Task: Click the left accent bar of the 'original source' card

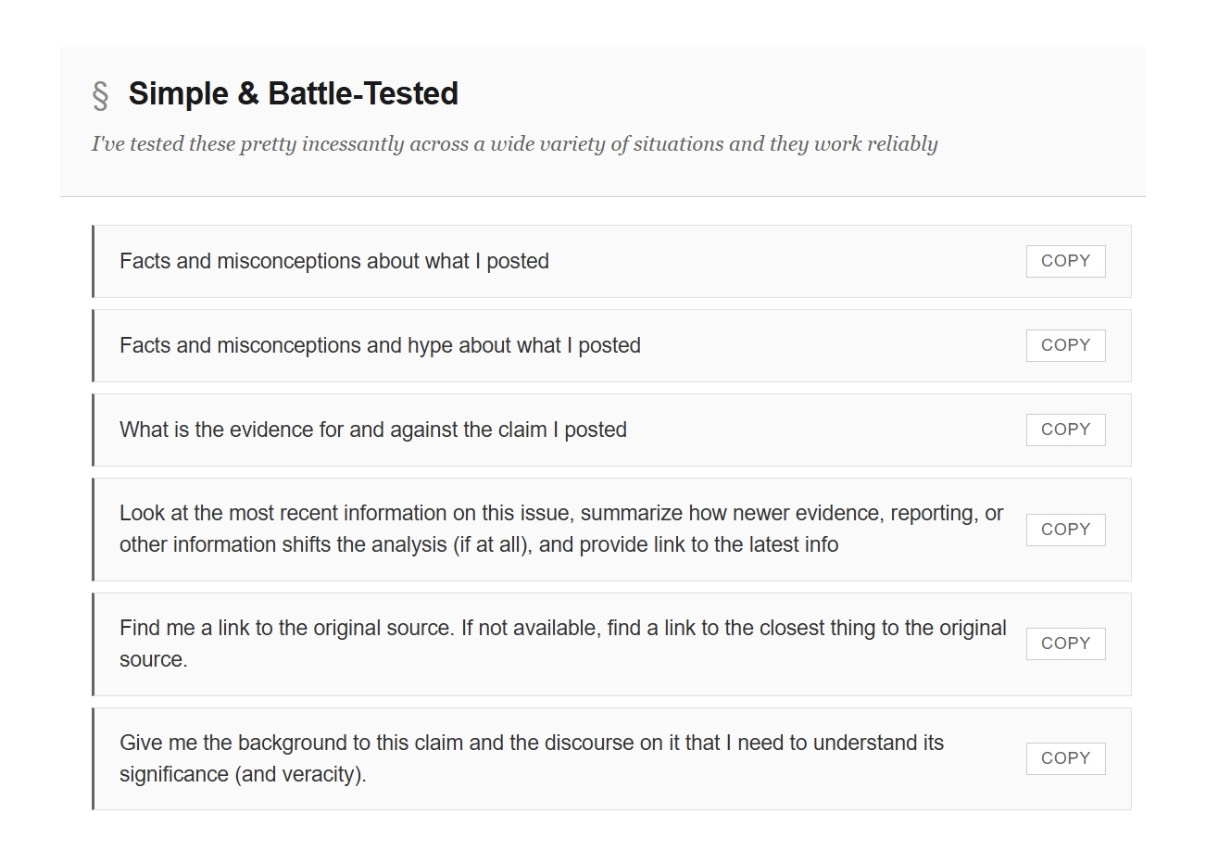Action: 93,643
